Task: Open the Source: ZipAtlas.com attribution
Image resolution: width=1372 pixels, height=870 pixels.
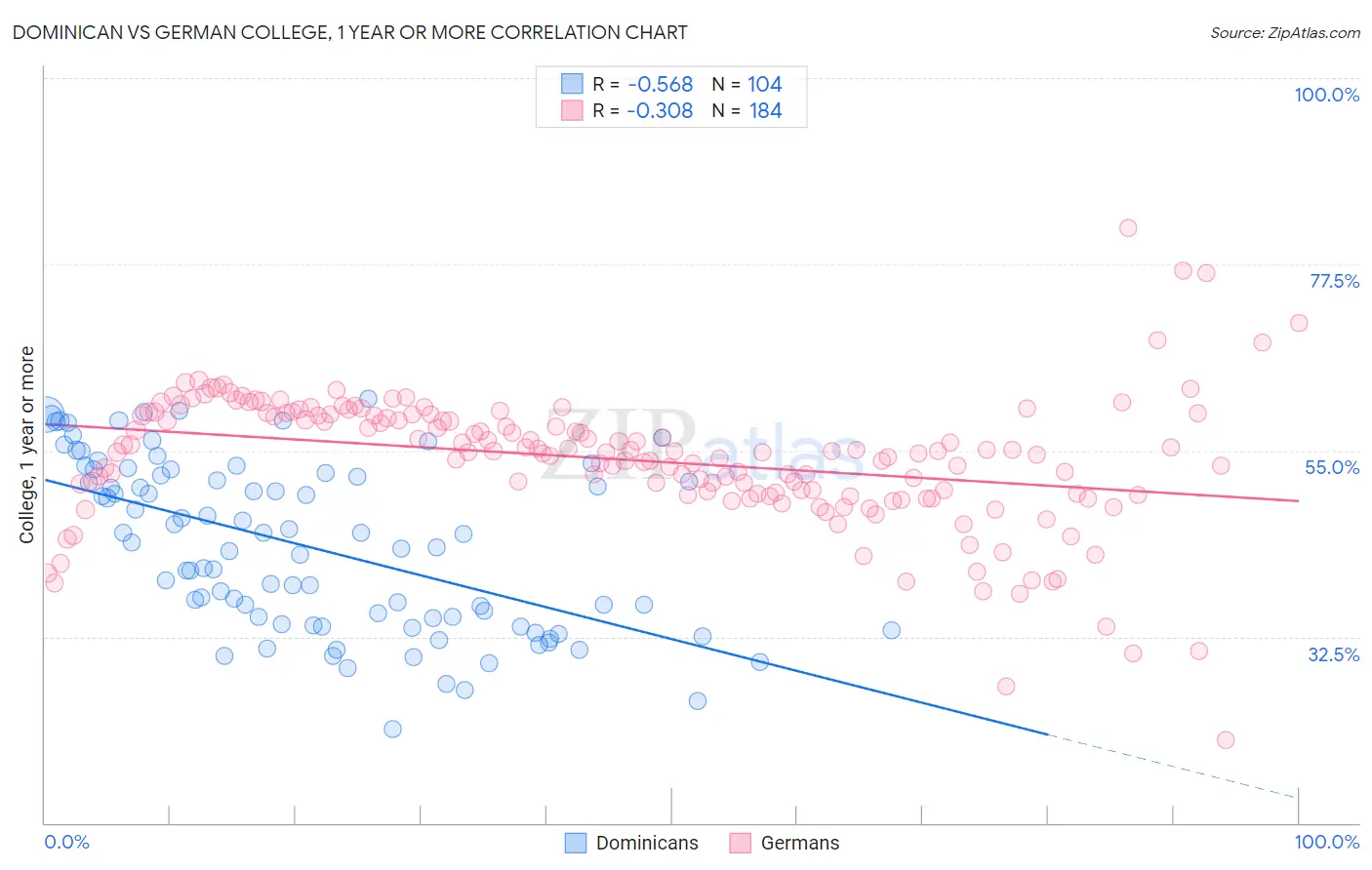Action: coord(1285,32)
